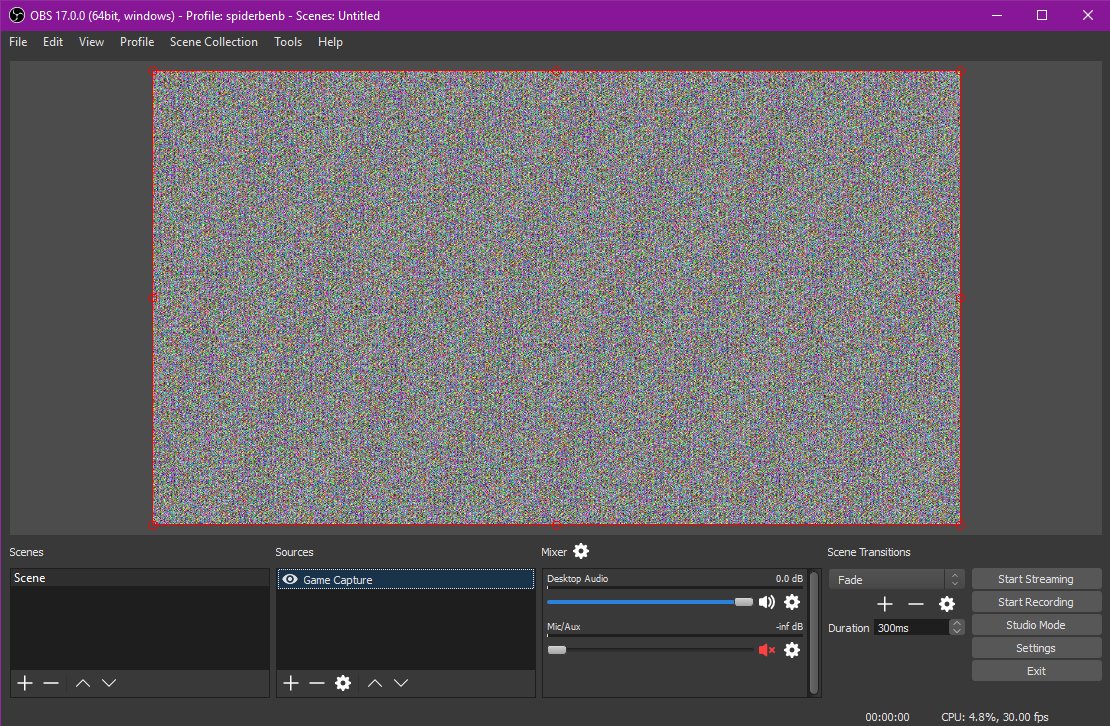Open the Scene Collection menu

(x=214, y=42)
